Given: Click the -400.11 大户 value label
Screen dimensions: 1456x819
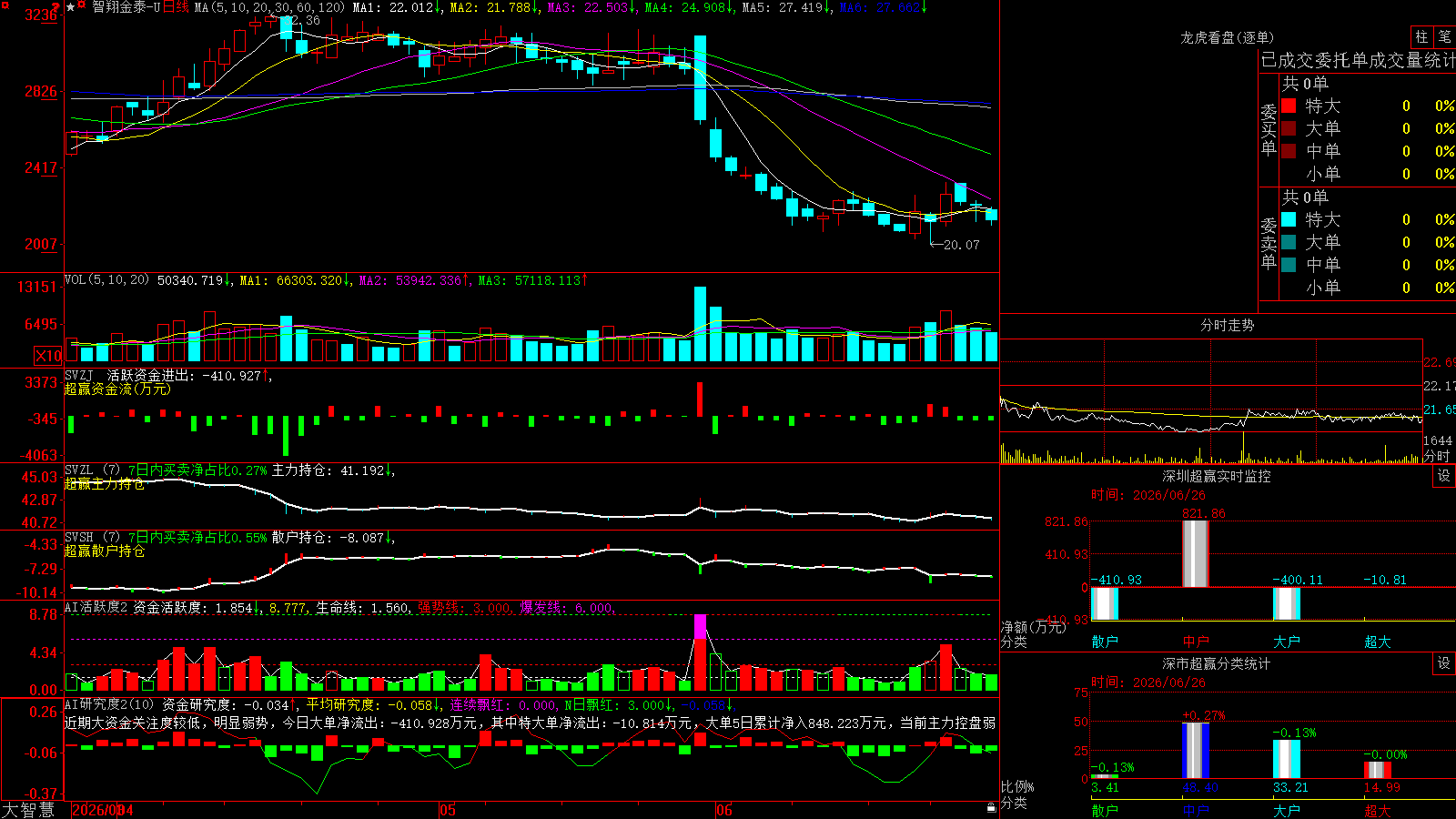Looking at the screenshot, I should tap(1298, 580).
